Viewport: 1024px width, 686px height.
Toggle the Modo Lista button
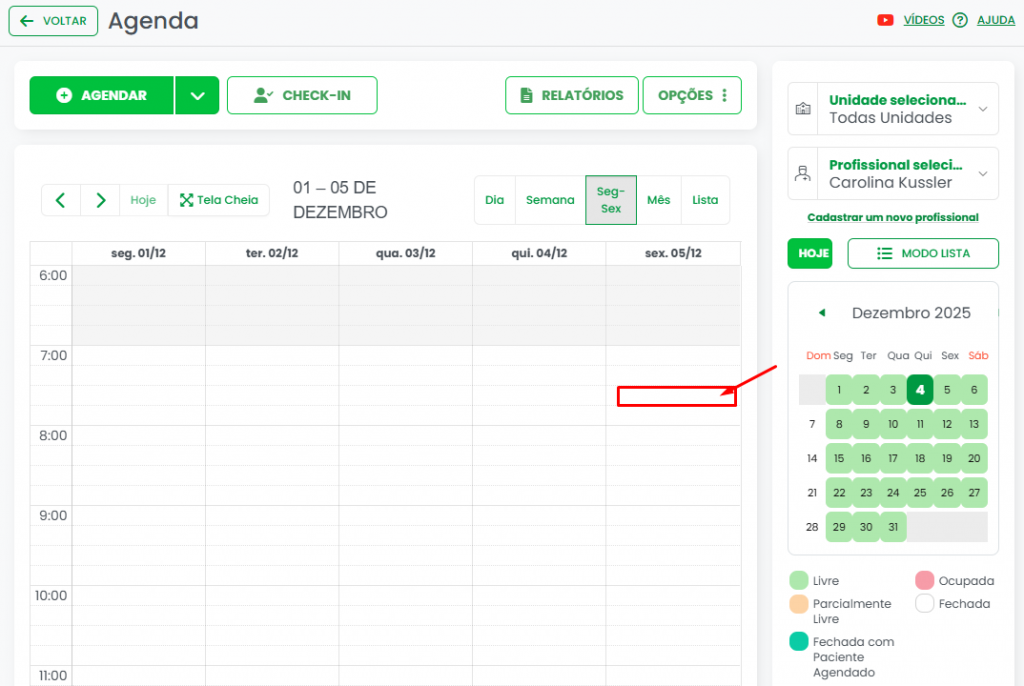tap(922, 254)
